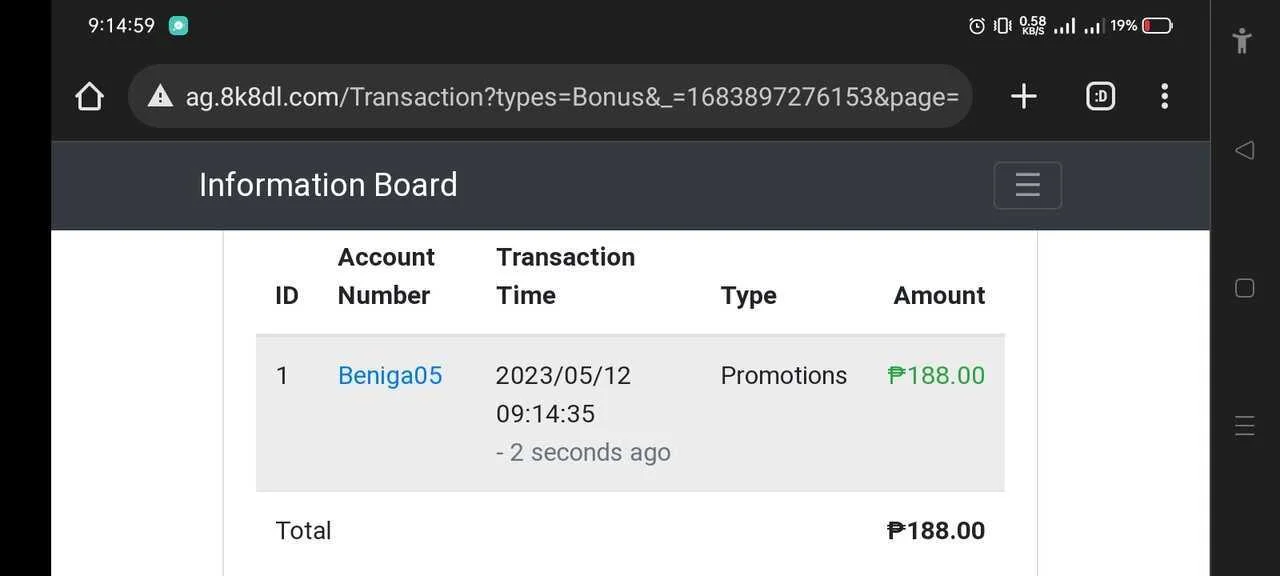Tap the accessibility figure icon
1280x576 pixels.
(1242, 41)
